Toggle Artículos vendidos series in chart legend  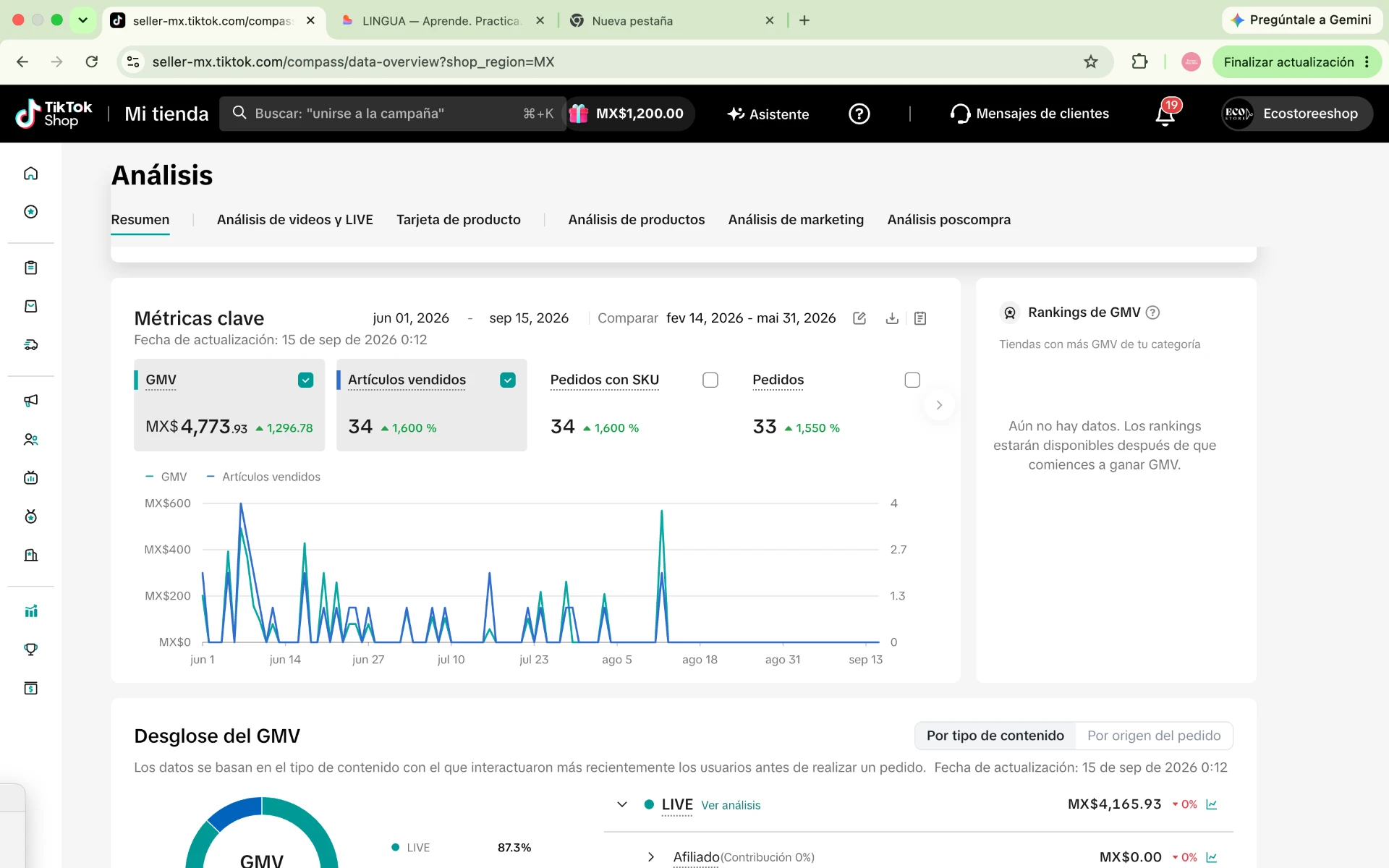click(x=263, y=477)
